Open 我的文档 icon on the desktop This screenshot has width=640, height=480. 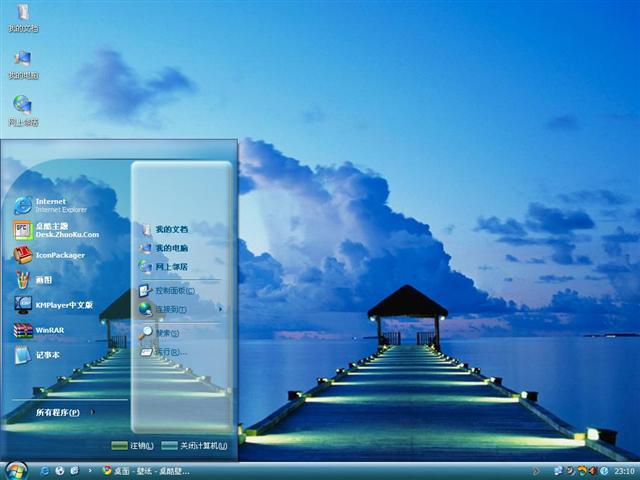point(23,18)
